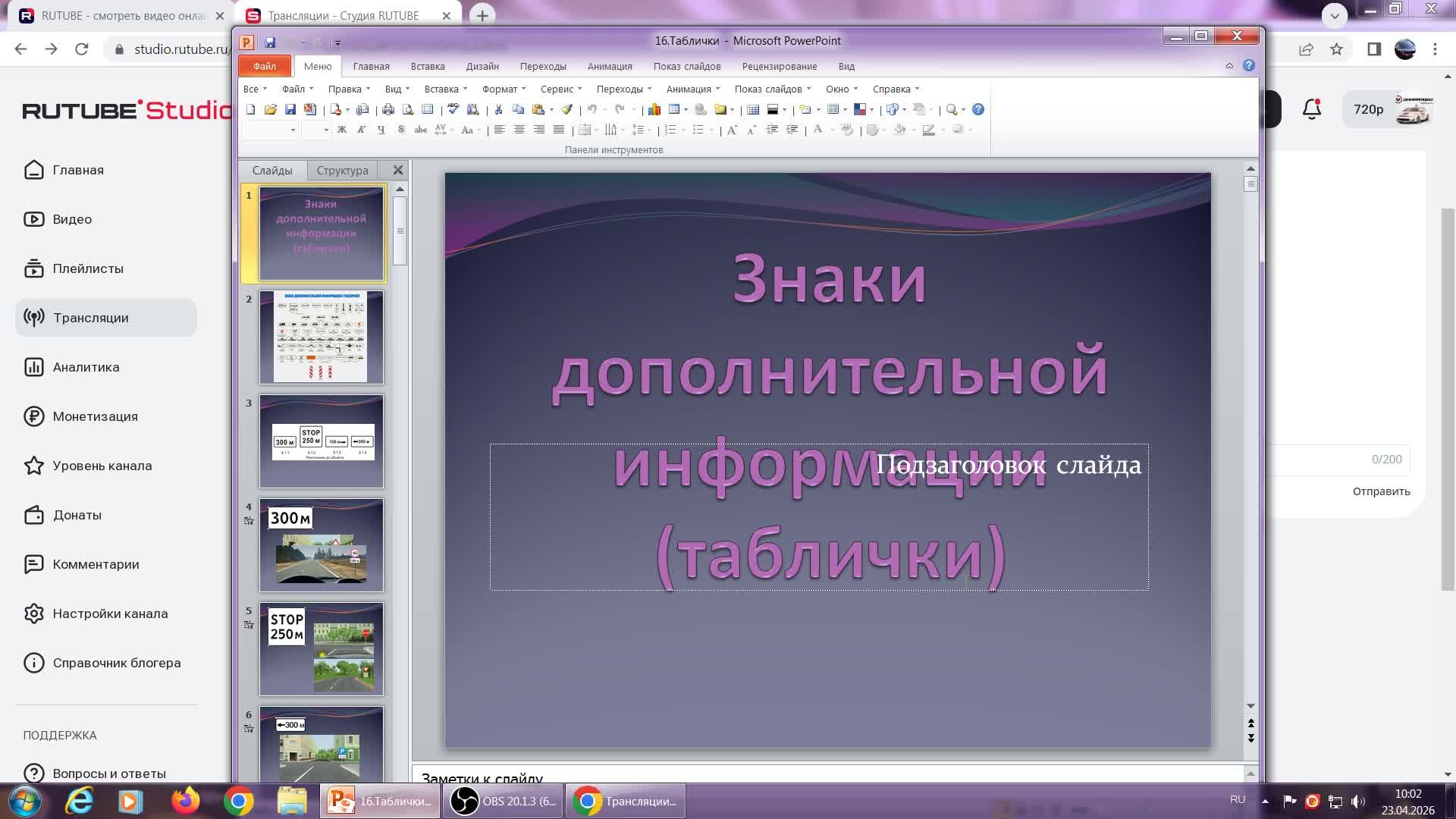
Task: Click Отправить in the chat panel
Action: pyautogui.click(x=1381, y=491)
